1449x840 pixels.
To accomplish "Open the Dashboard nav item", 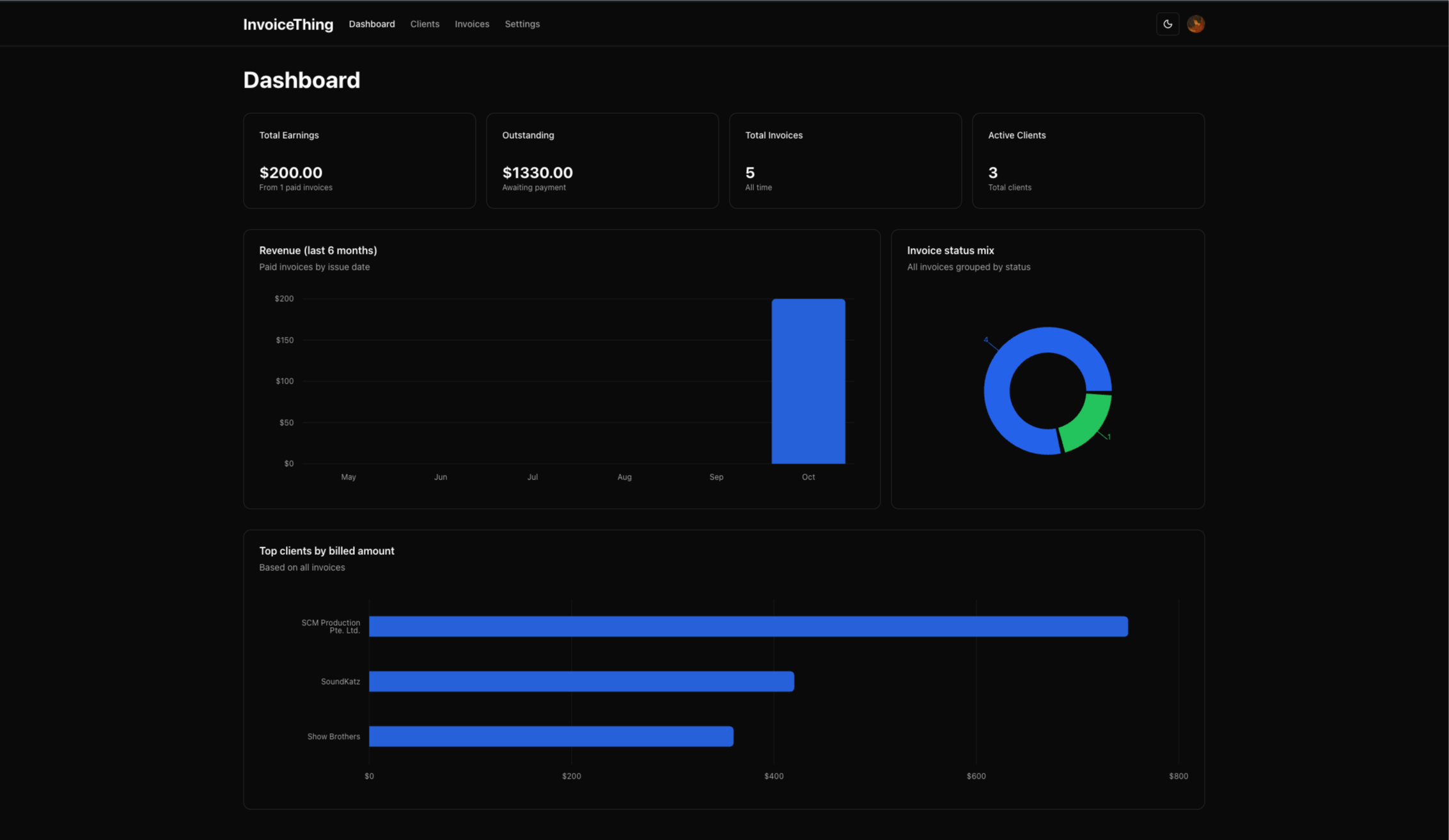I will tap(372, 24).
